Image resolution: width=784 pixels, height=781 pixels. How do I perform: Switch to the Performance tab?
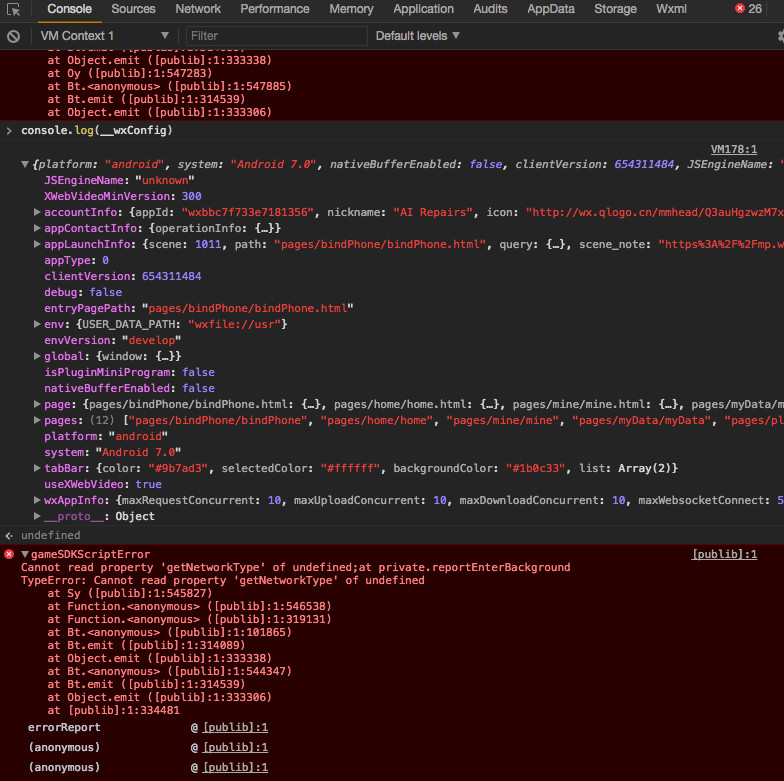coord(275,9)
